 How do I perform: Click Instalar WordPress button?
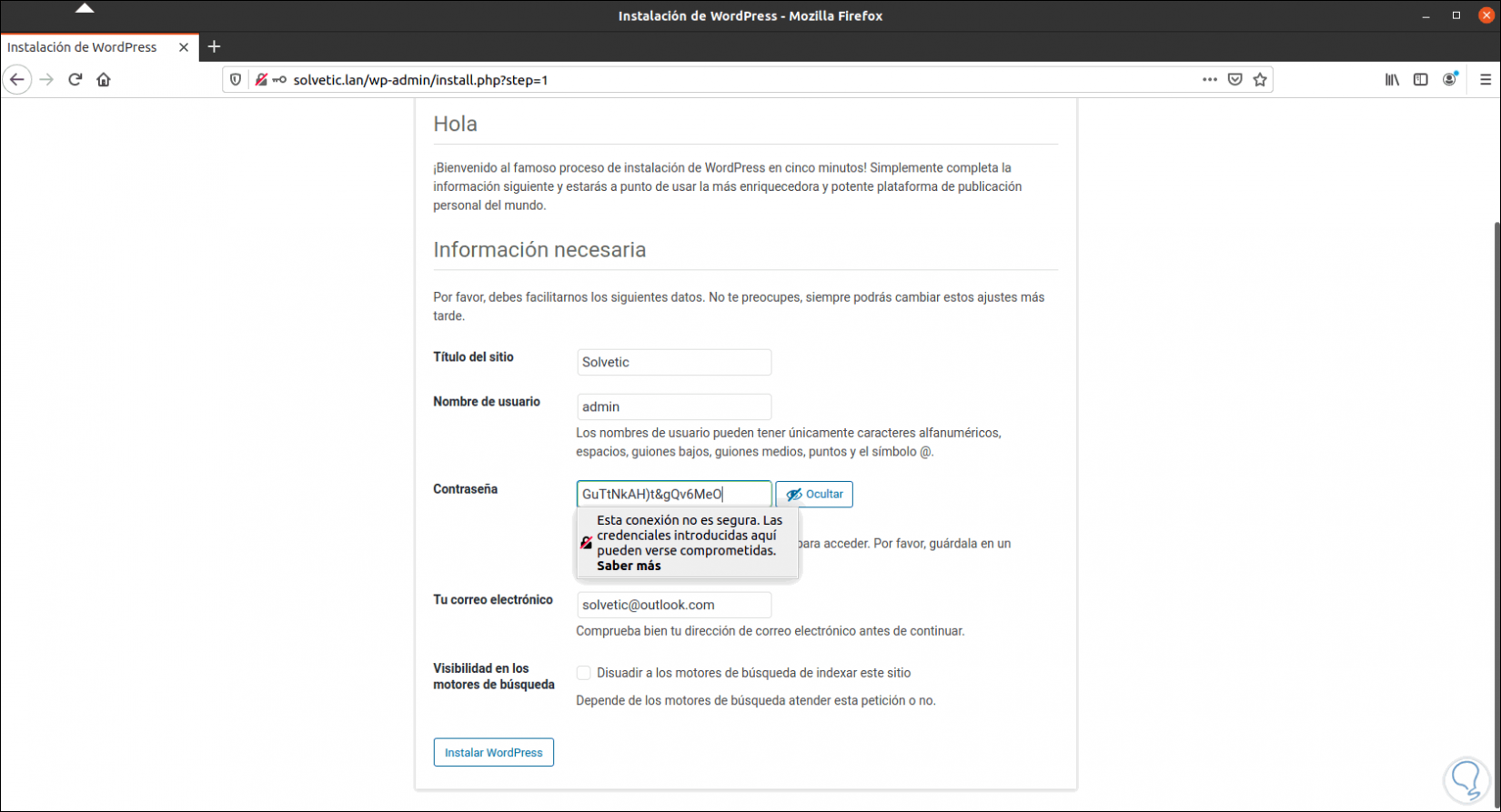(493, 752)
